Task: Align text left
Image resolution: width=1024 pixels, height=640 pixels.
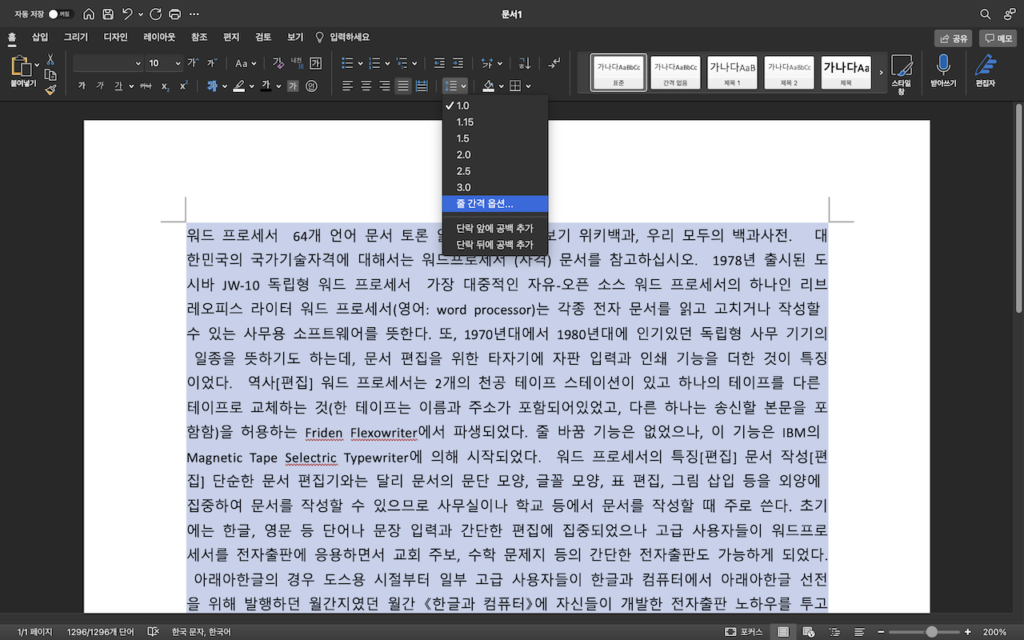Action: coord(347,86)
